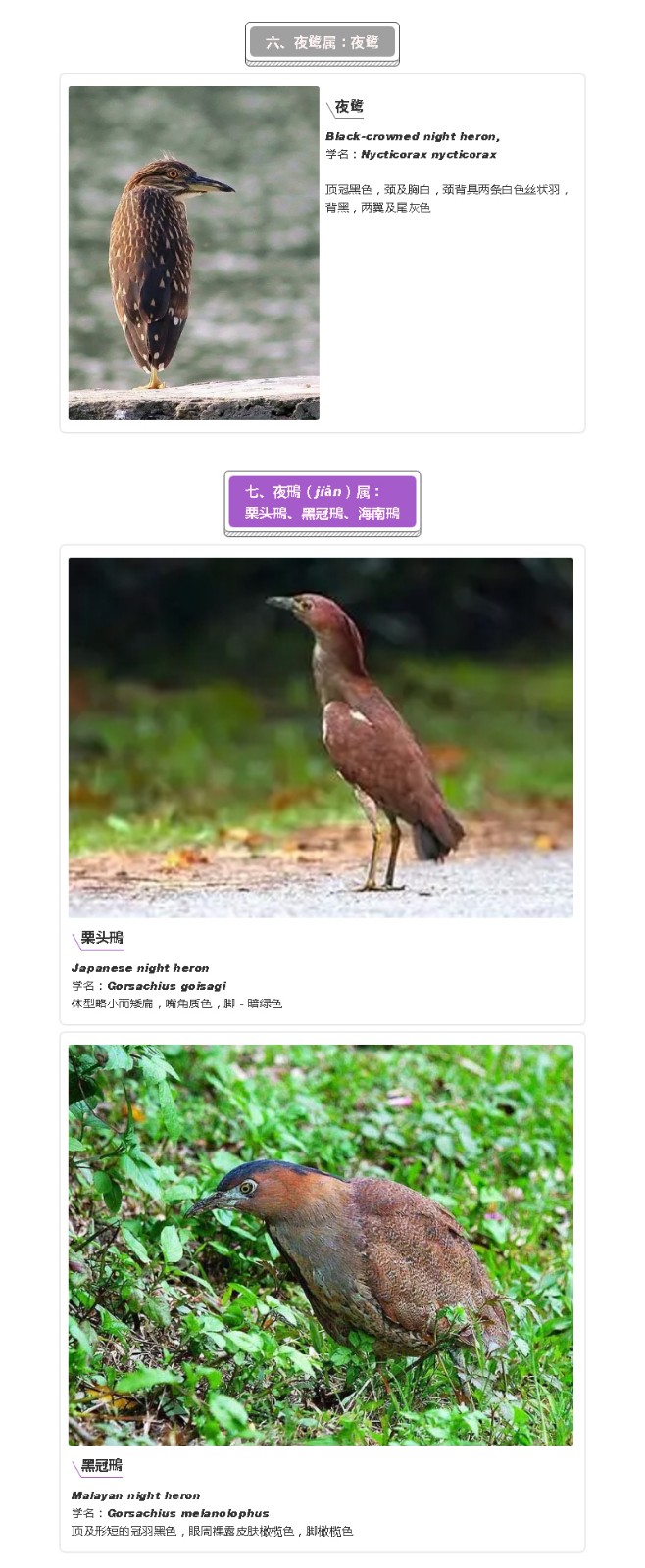Click the 黑冠鳽 description line
The width and height of the screenshot is (645, 1568).
(212, 1531)
